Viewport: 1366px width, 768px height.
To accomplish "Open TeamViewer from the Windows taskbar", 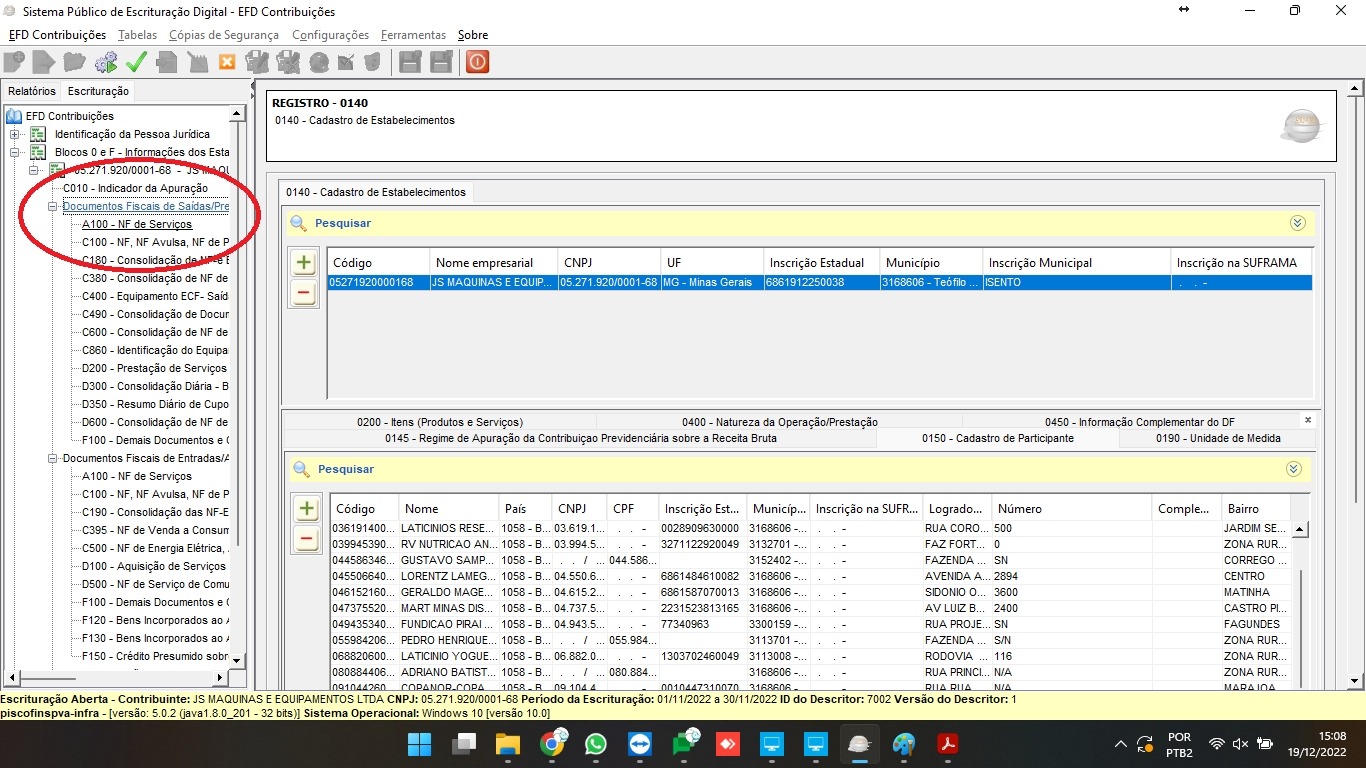I will [639, 745].
